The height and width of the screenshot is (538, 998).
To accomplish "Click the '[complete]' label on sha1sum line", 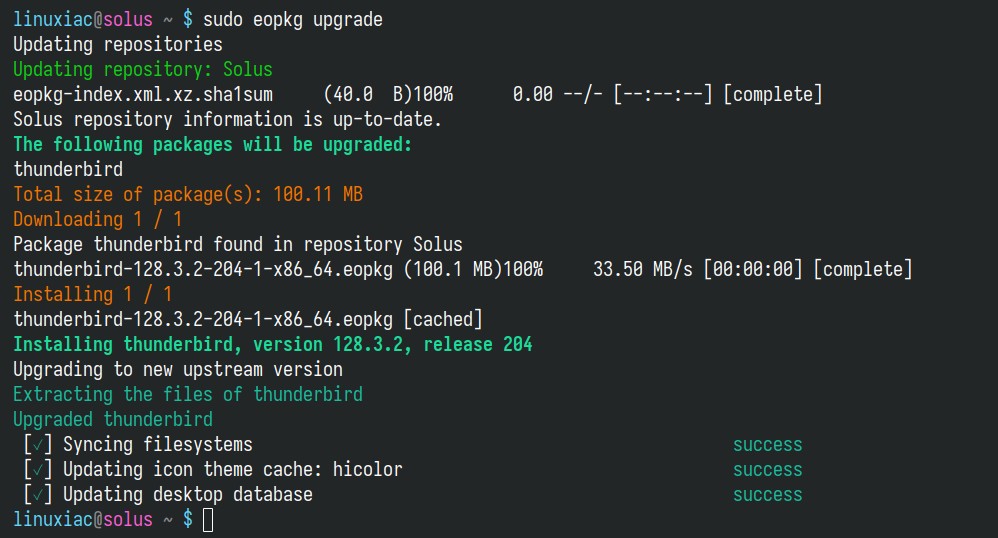I will click(x=773, y=94).
